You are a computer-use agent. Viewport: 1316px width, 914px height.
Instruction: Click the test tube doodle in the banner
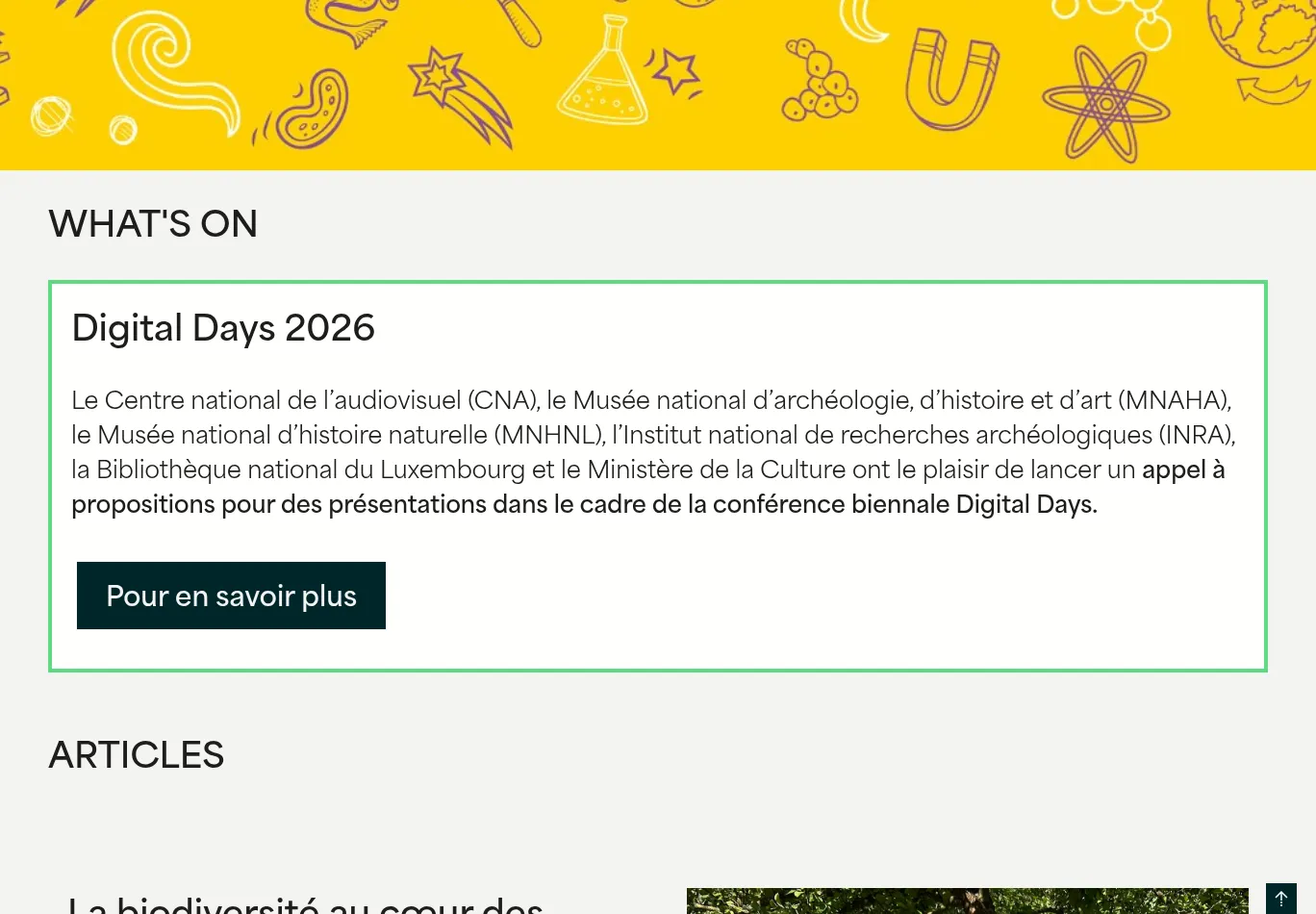[x=519, y=21]
